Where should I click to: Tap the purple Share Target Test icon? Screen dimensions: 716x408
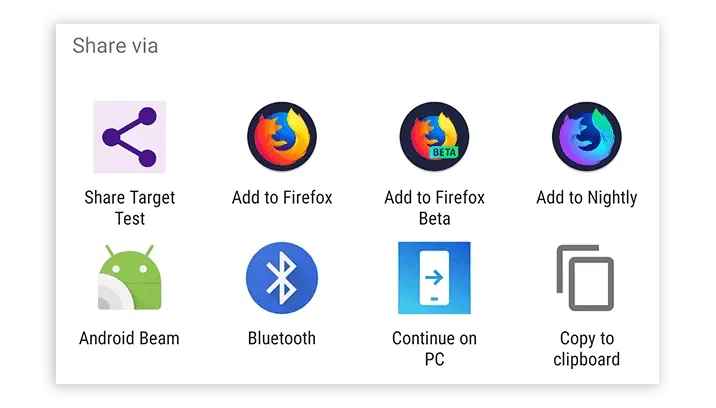click(130, 137)
